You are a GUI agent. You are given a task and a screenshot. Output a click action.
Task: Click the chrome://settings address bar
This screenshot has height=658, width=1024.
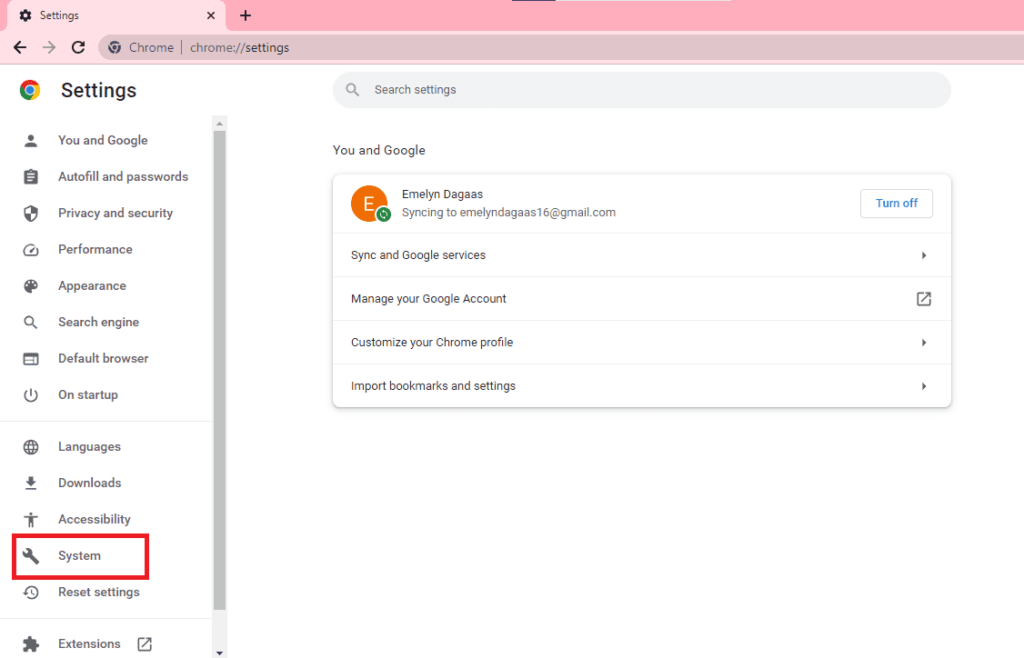click(x=562, y=47)
